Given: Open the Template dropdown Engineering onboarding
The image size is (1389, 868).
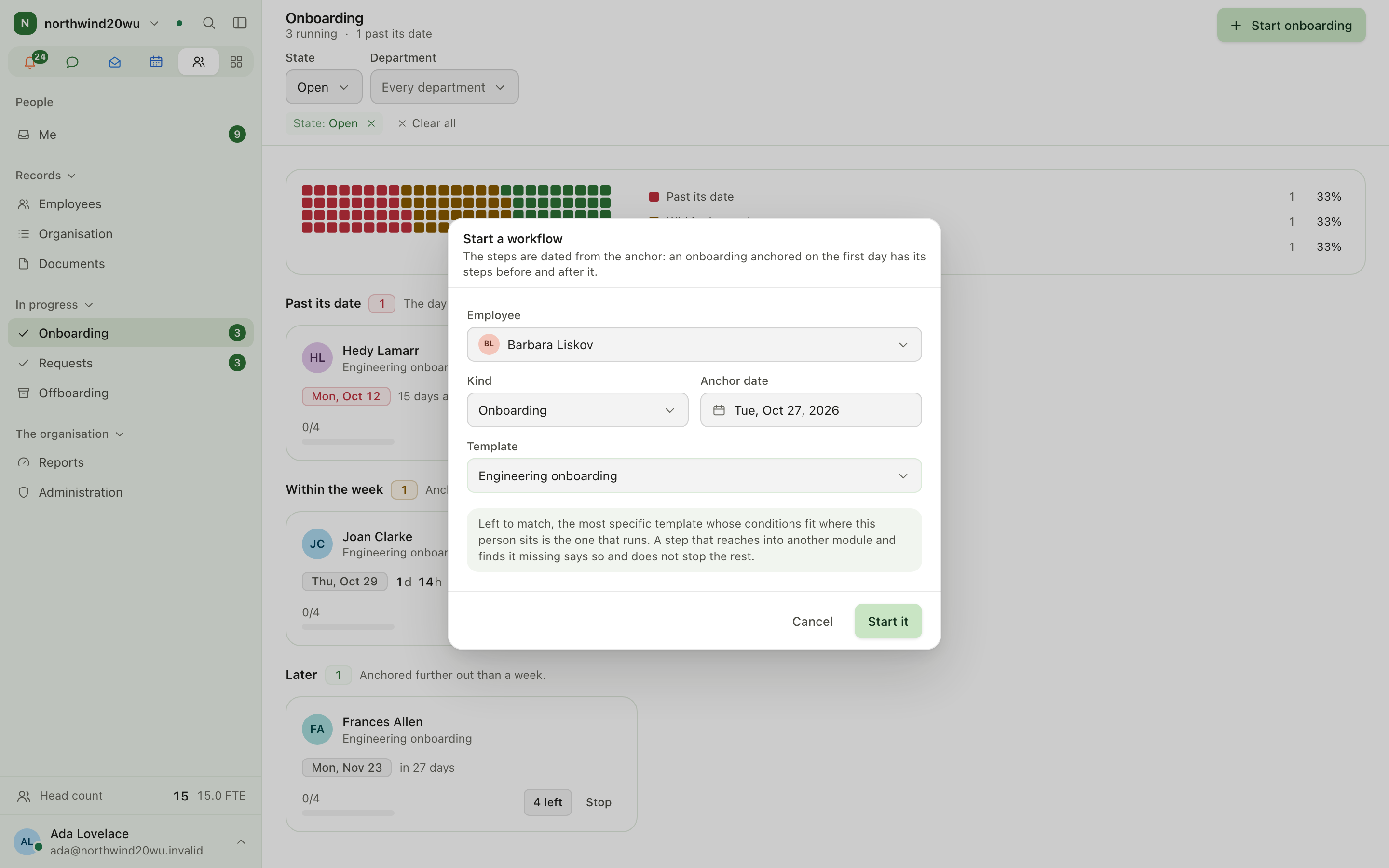Looking at the screenshot, I should coord(694,475).
